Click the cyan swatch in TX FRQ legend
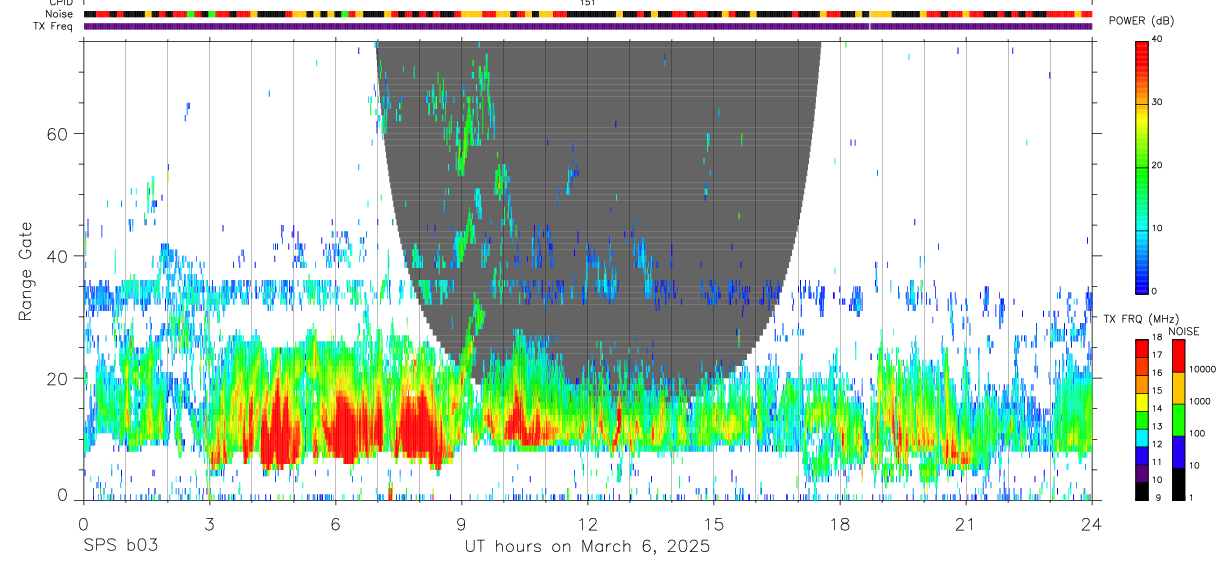The image size is (1228, 567). pos(1141,436)
